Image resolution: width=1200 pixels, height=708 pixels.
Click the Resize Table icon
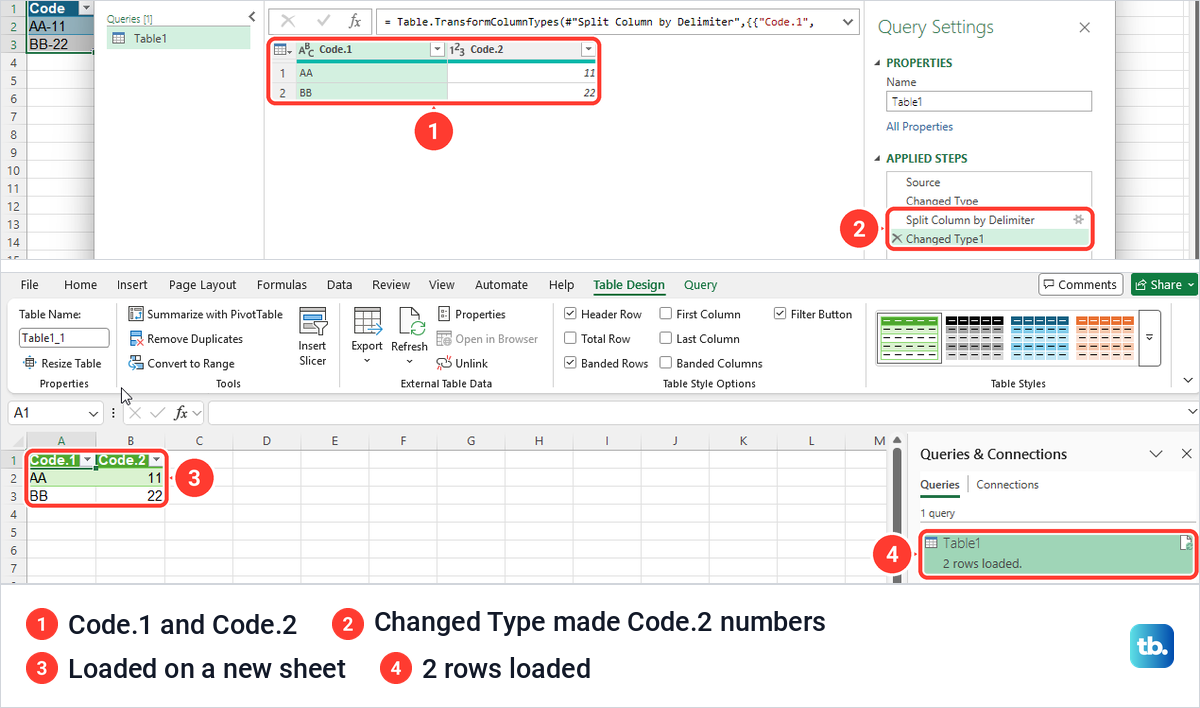pyautogui.click(x=29, y=364)
